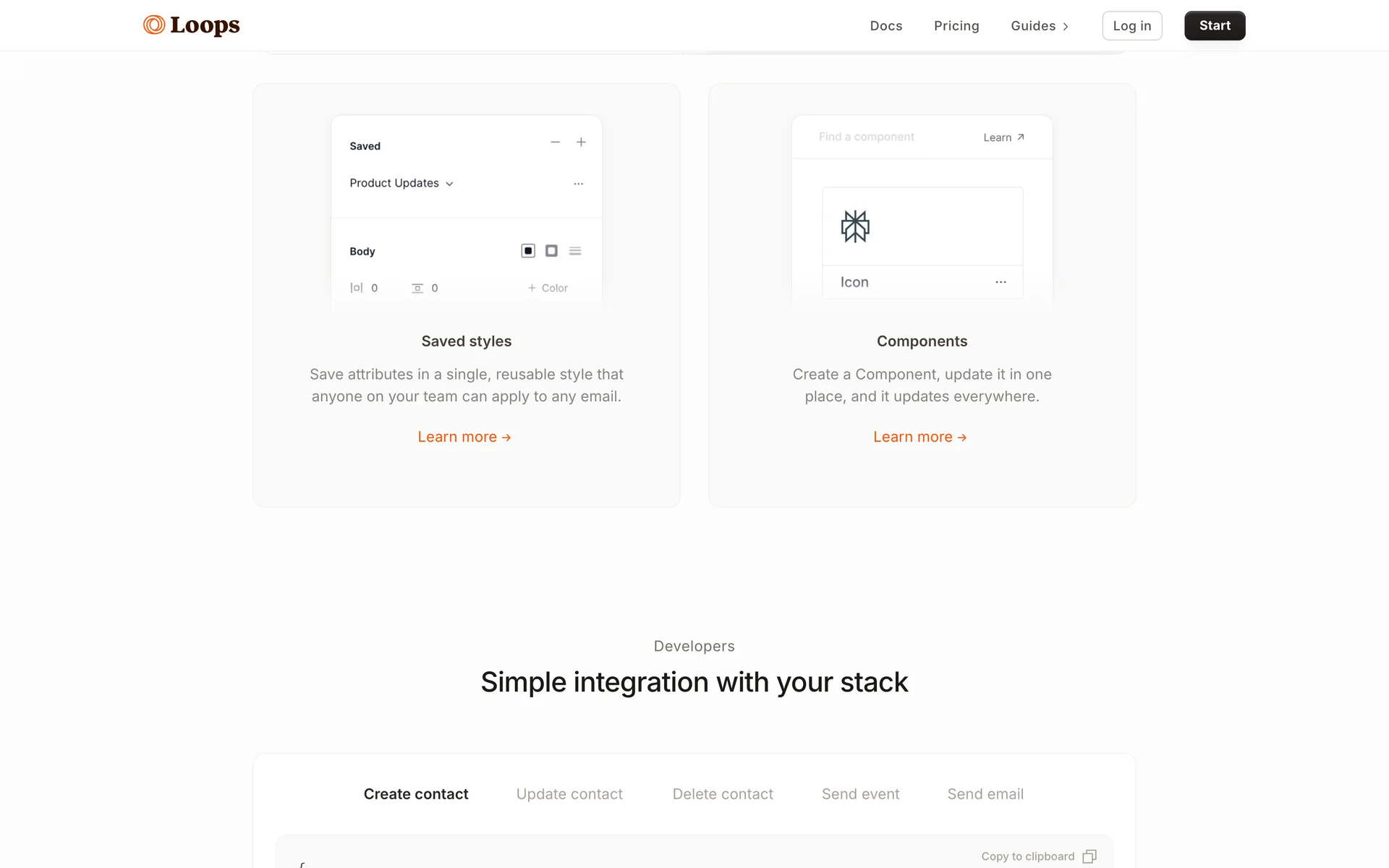Click the plus icon in Saved panel

(x=581, y=142)
